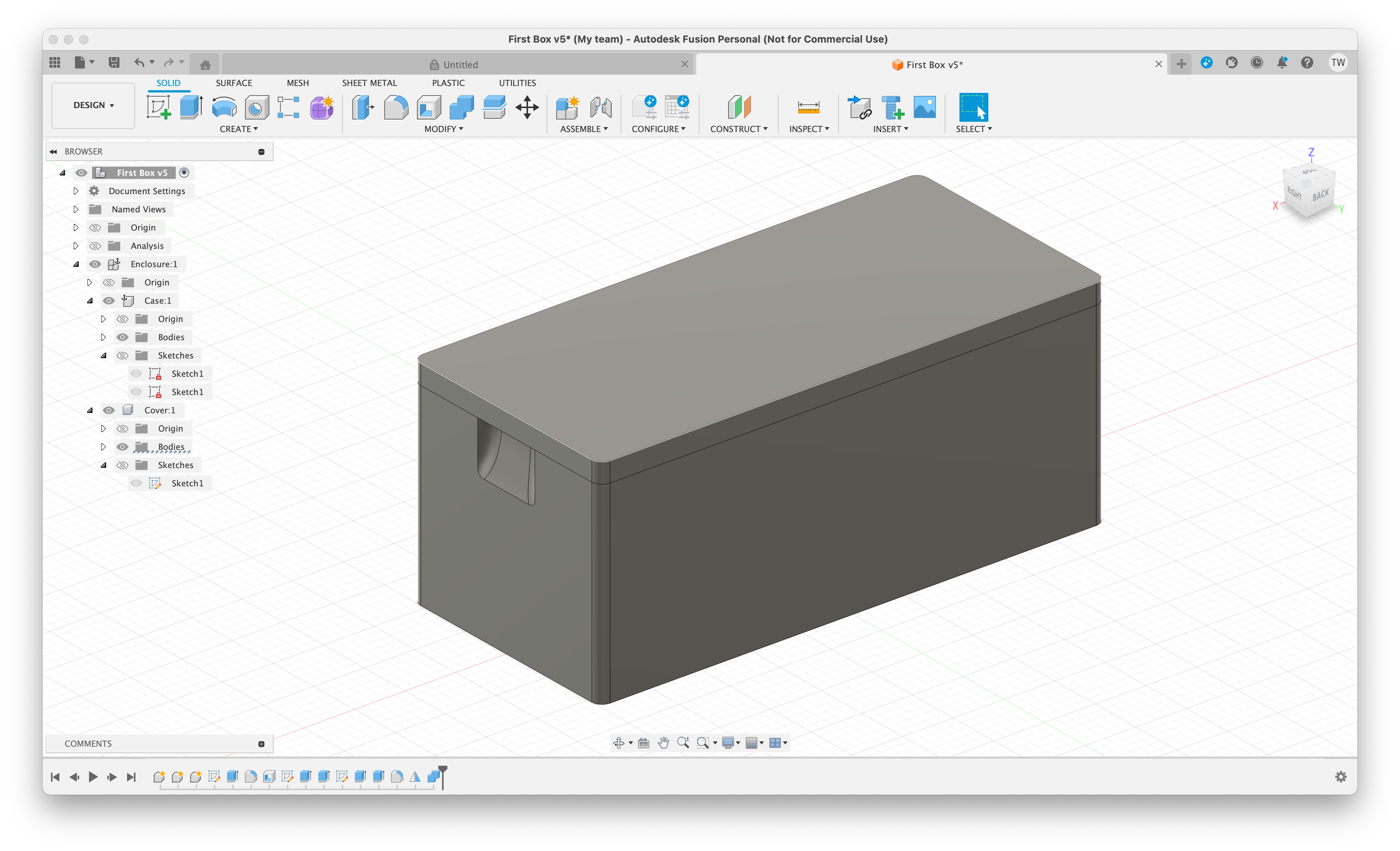Select the Revolve tool

click(224, 107)
